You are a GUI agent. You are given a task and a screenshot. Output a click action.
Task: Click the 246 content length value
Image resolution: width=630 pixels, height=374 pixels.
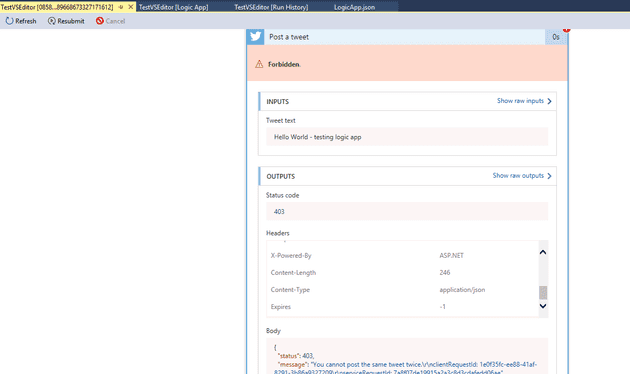445,272
